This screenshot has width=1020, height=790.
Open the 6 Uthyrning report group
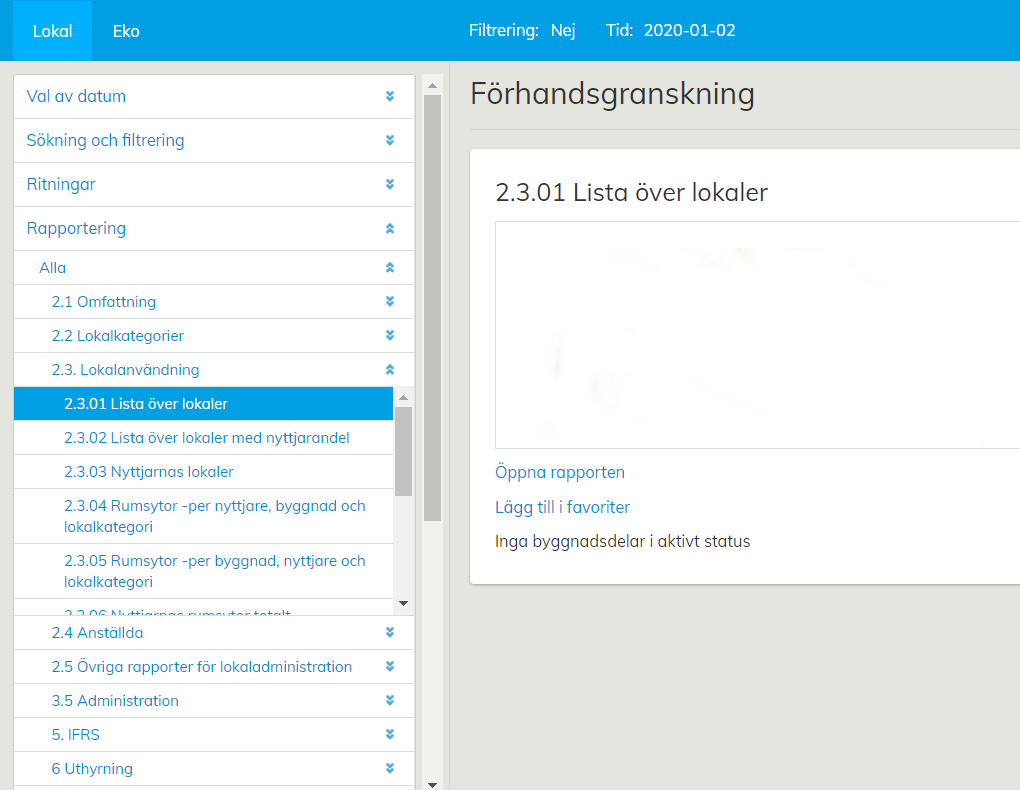tap(92, 769)
